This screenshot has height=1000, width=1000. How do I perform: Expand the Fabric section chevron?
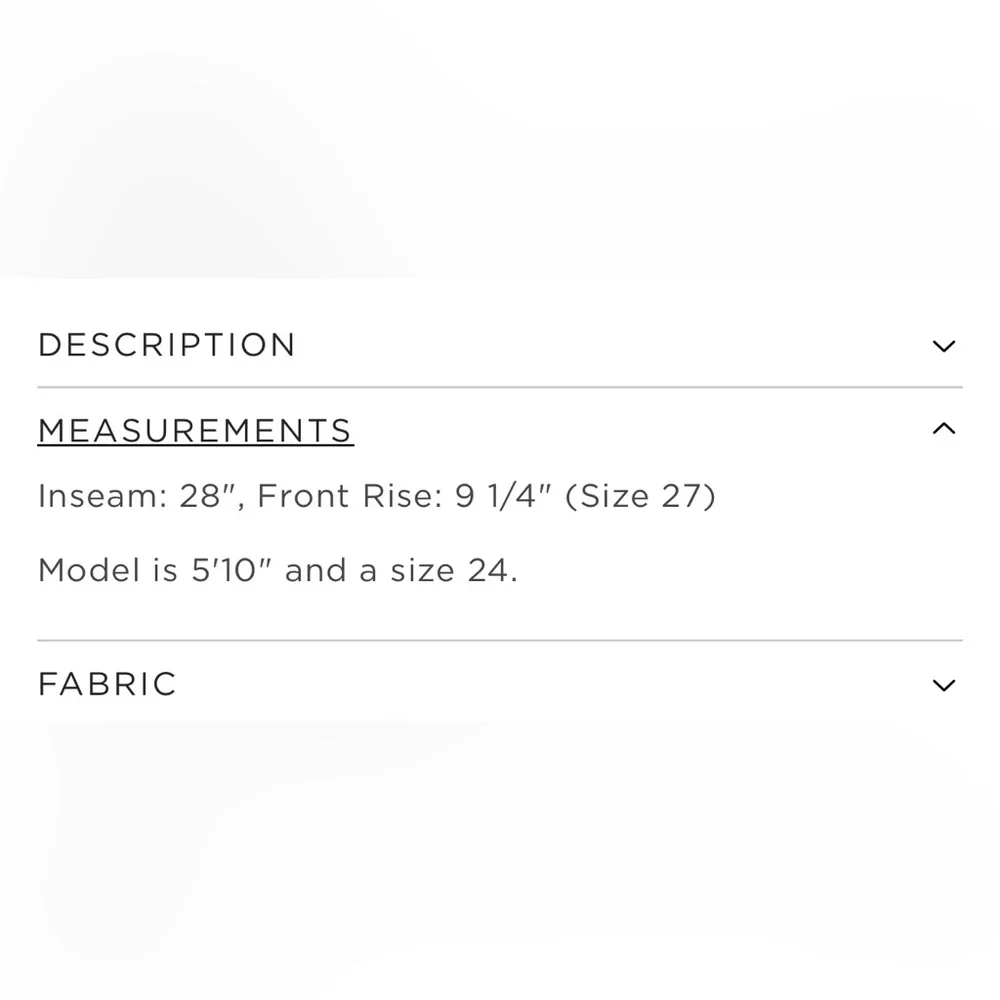943,685
